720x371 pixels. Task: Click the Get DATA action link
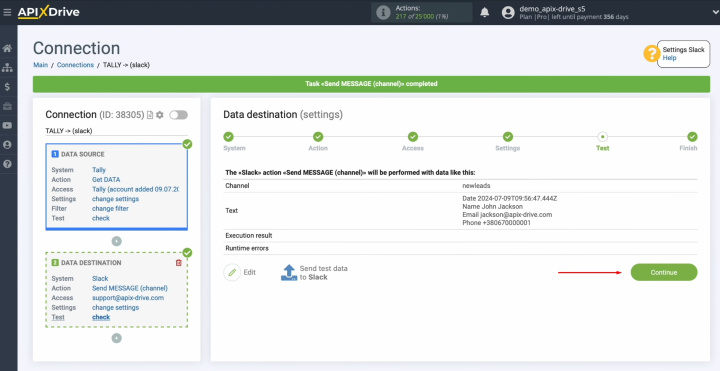106,180
